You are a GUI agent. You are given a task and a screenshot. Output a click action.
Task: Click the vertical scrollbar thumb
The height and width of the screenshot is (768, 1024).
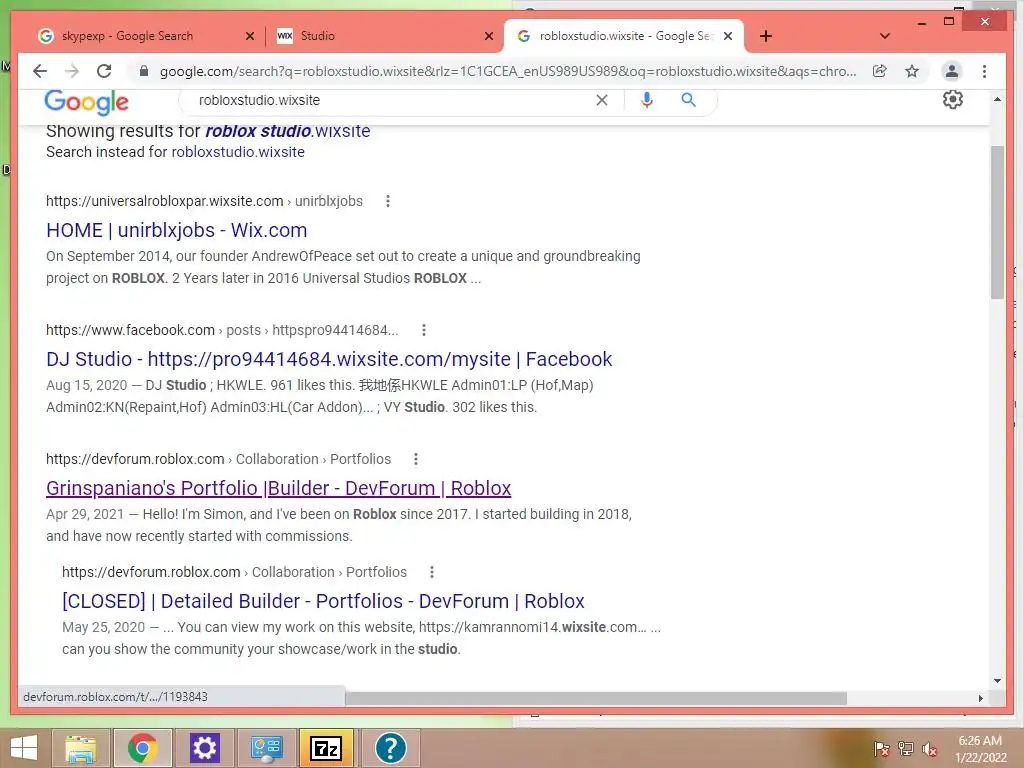[x=997, y=222]
